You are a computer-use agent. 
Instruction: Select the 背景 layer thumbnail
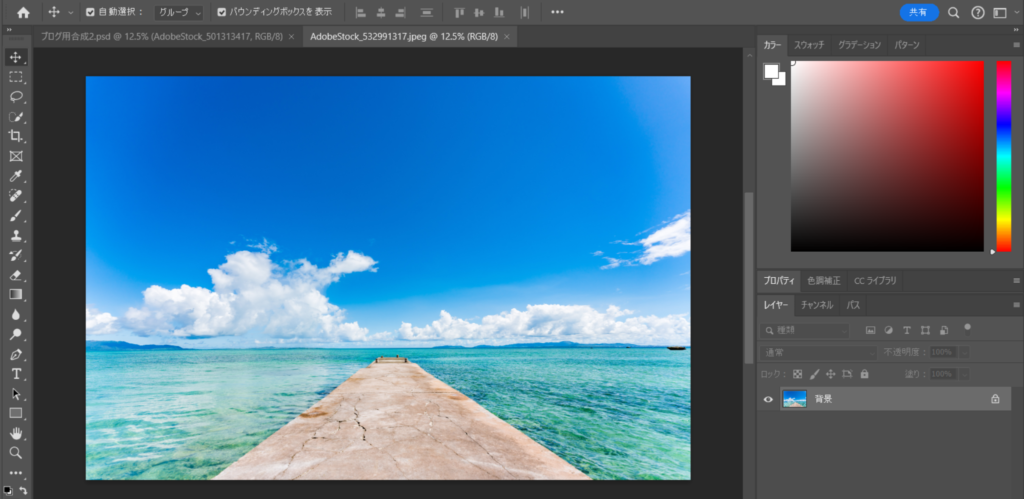(795, 399)
